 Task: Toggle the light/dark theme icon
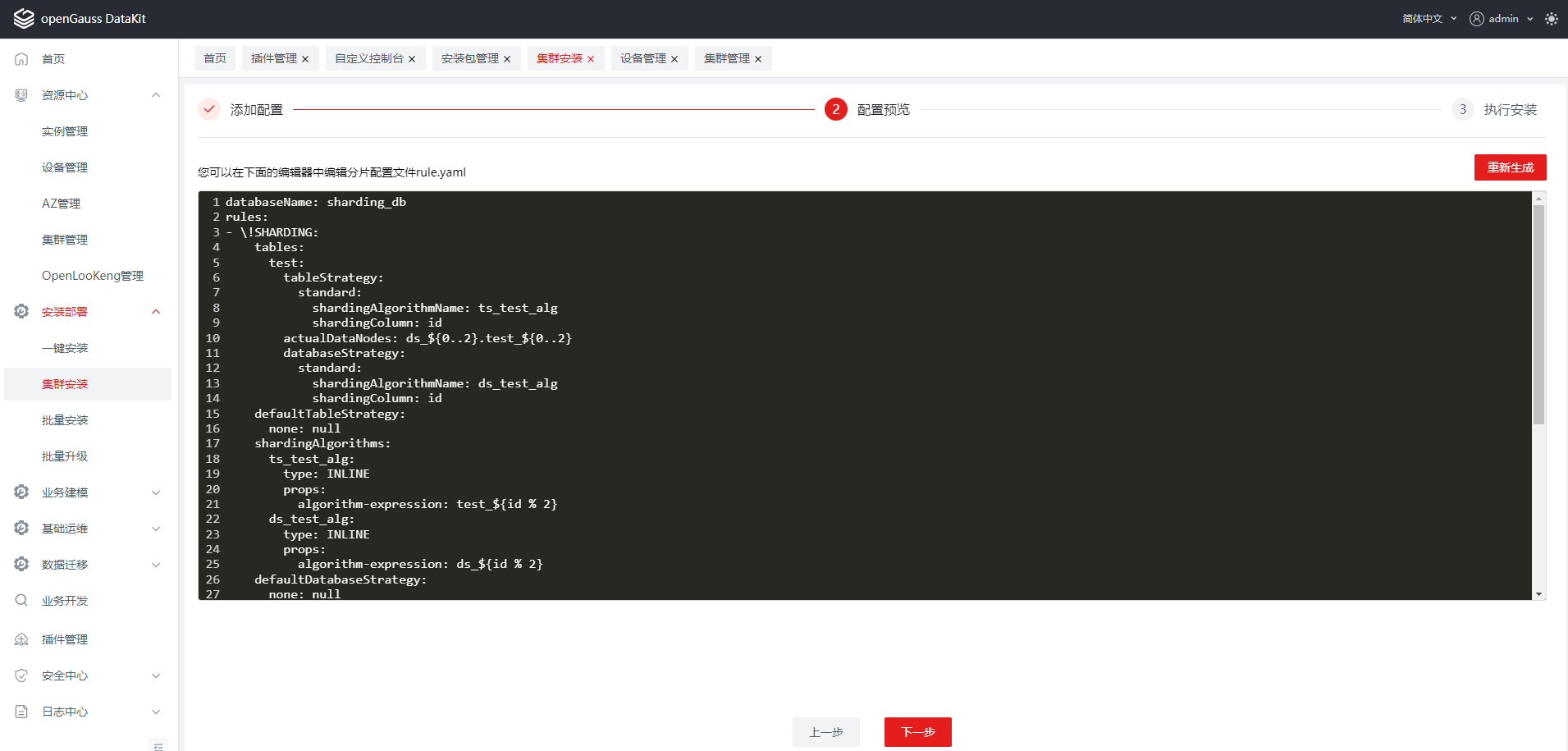[1551, 19]
